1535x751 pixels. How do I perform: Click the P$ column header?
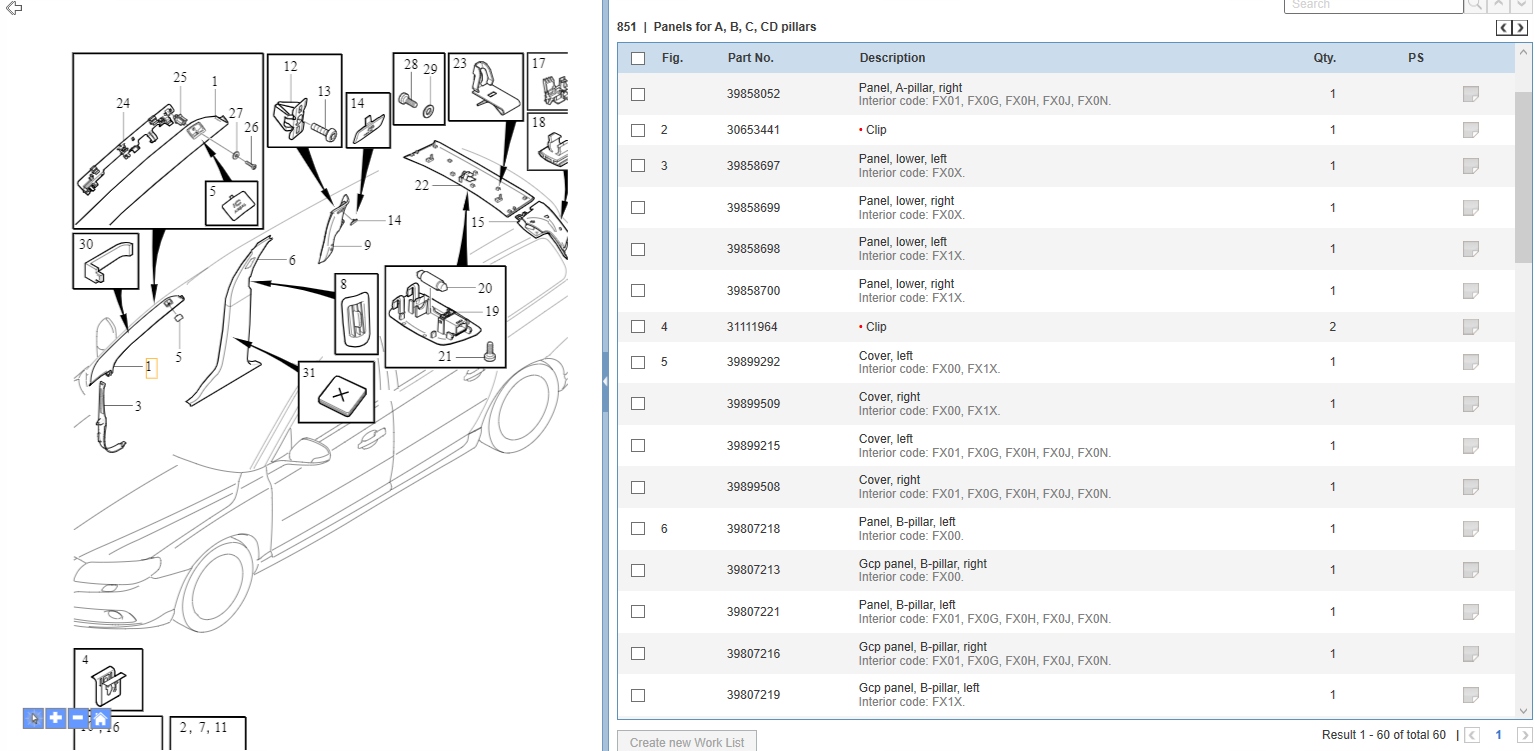(1416, 58)
